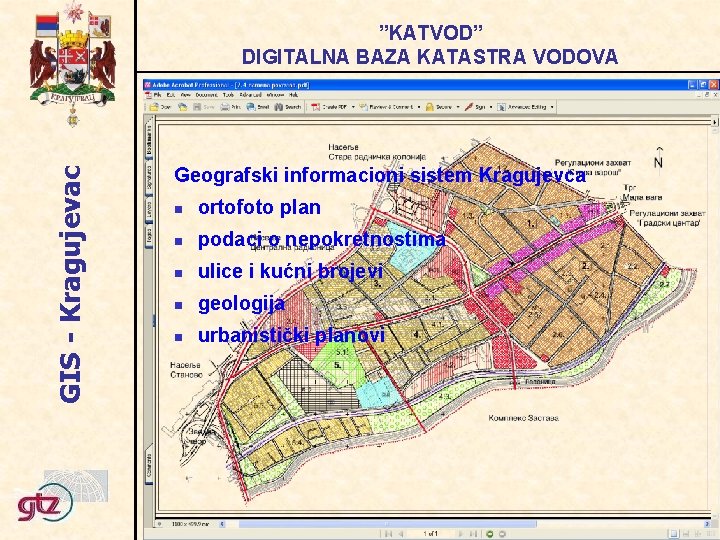The image size is (720, 540).
Task: Expand the Review & Comment dropdown arrow
Action: click(x=418, y=107)
